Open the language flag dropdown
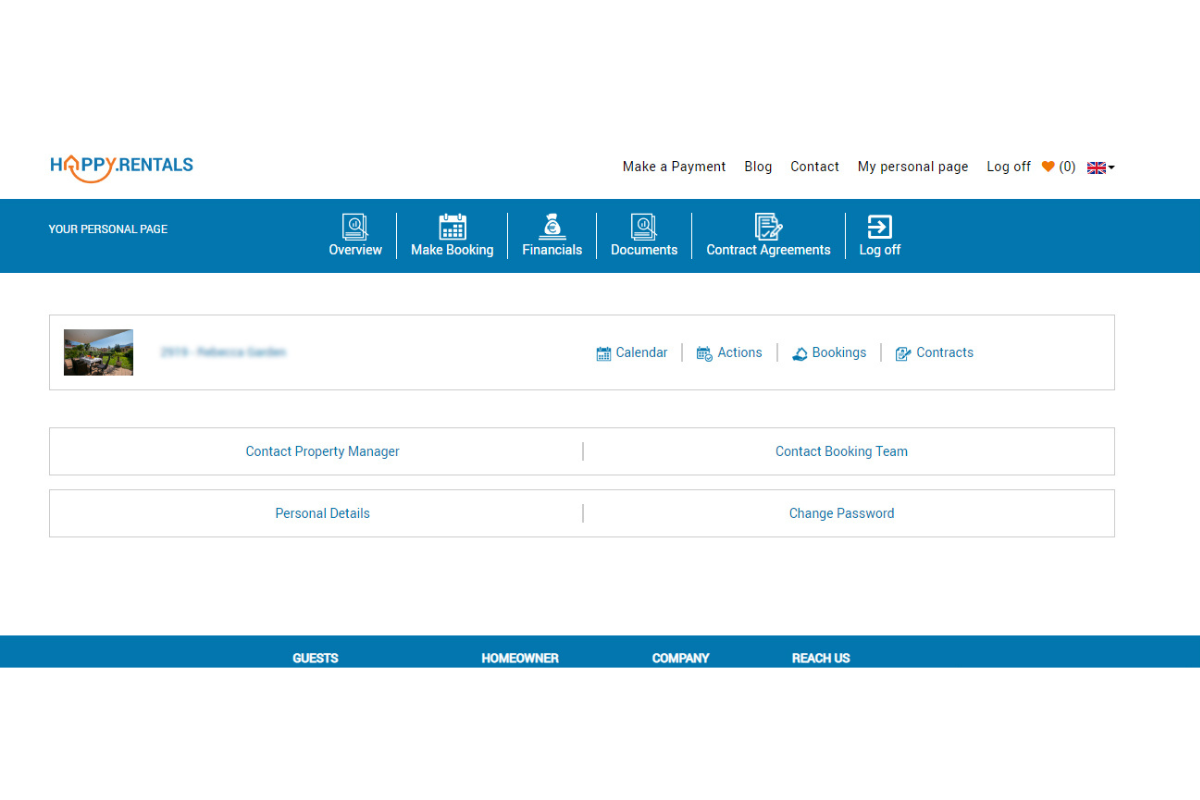Screen dimensions: 1200x800 (x=1098, y=167)
